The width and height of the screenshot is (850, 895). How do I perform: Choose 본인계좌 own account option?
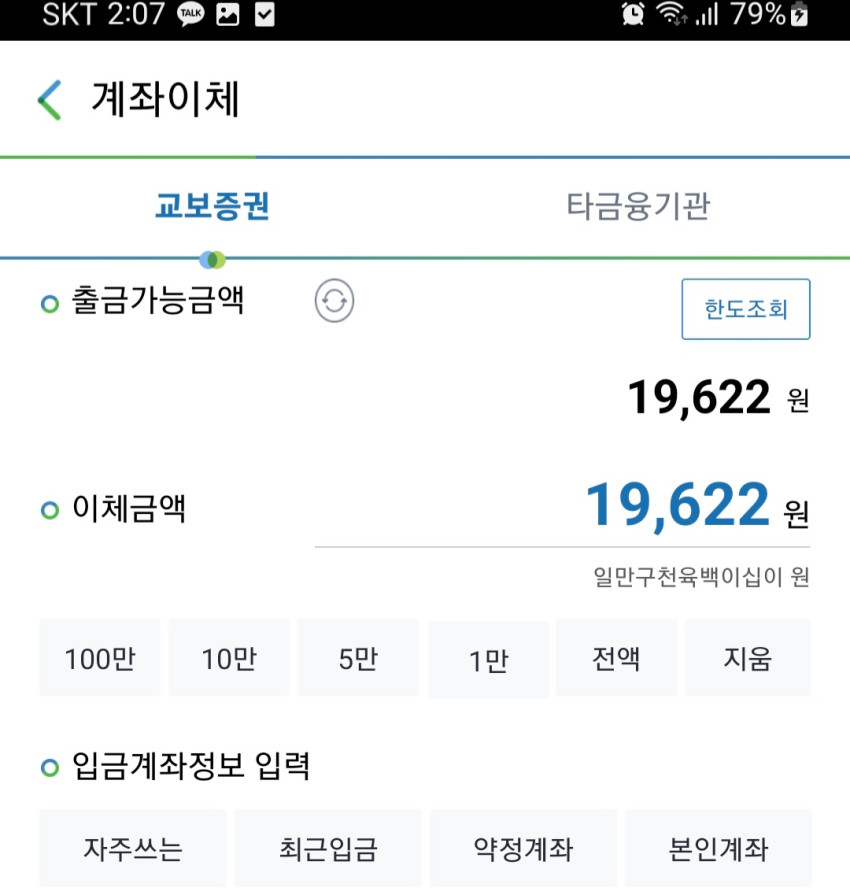click(718, 848)
